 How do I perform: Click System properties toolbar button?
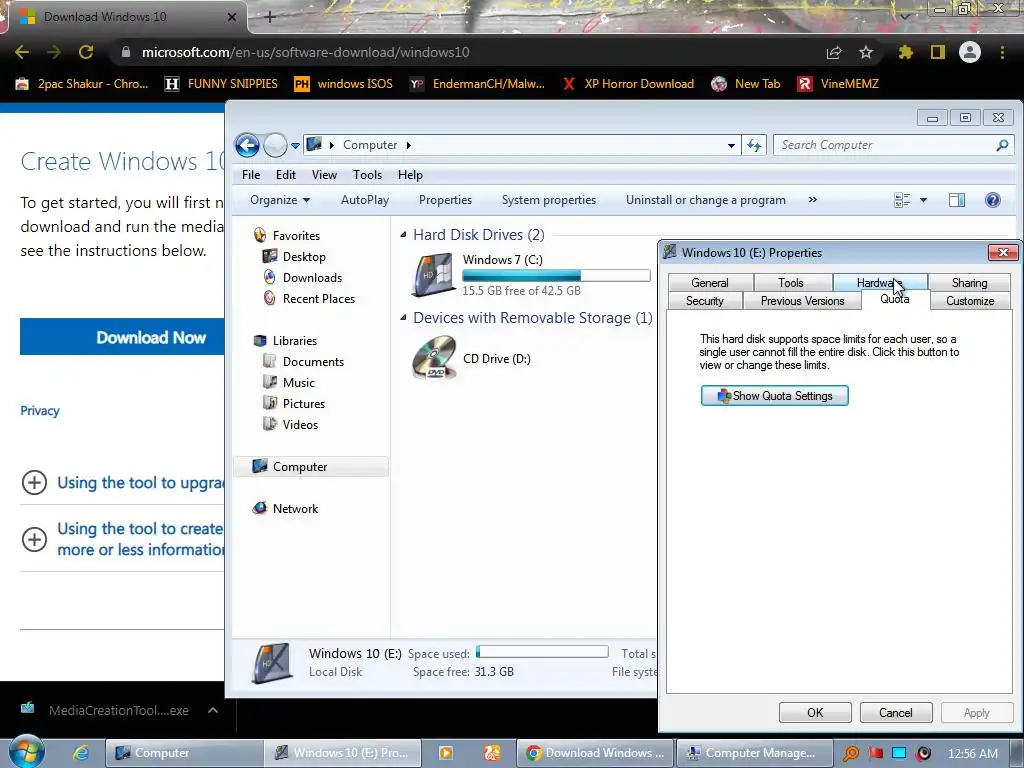tap(549, 200)
